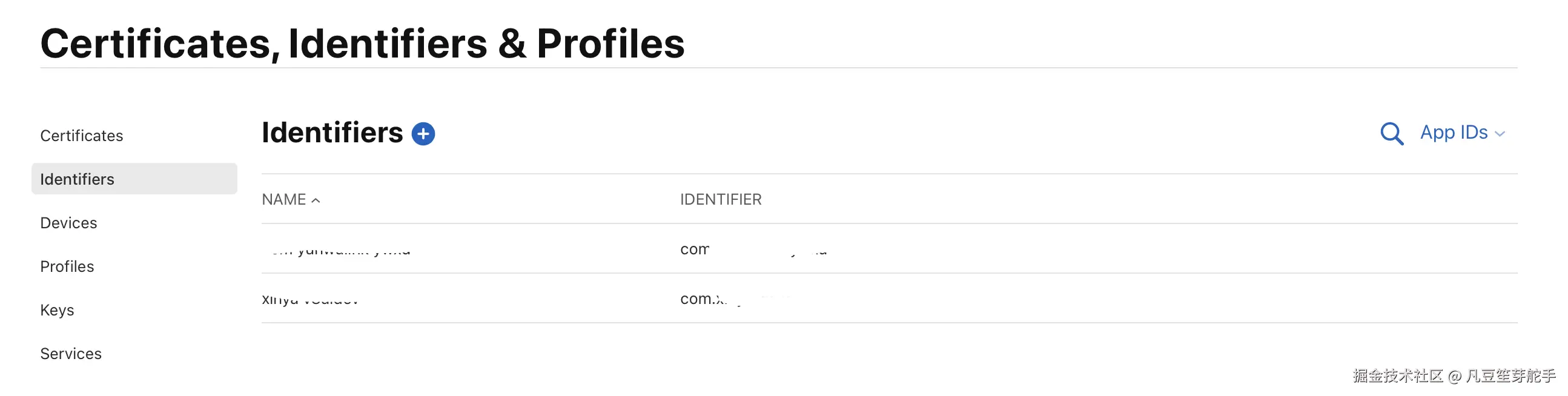Select Identifiers in the sidebar
The image size is (1568, 396).
coord(78,179)
